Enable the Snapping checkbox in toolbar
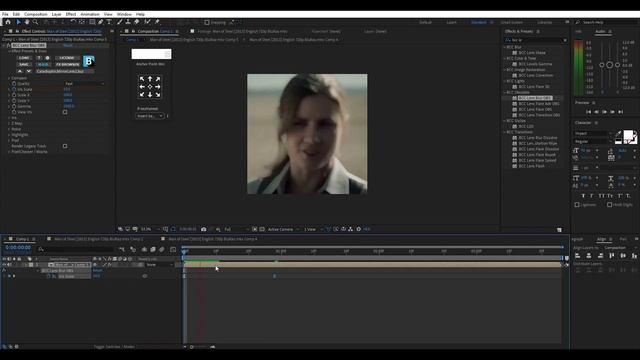640x360 pixels. click(207, 22)
